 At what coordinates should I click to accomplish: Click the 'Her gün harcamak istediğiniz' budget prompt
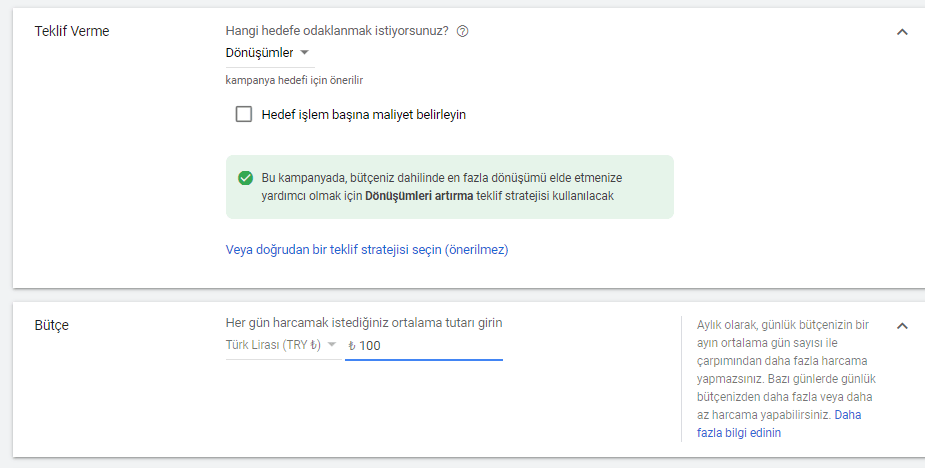click(364, 322)
